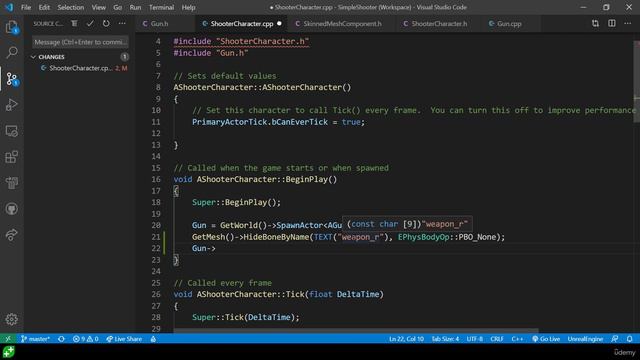Open Source Control more actions menu
Viewport: 640px width, 360px height.
pyautogui.click(x=122, y=24)
